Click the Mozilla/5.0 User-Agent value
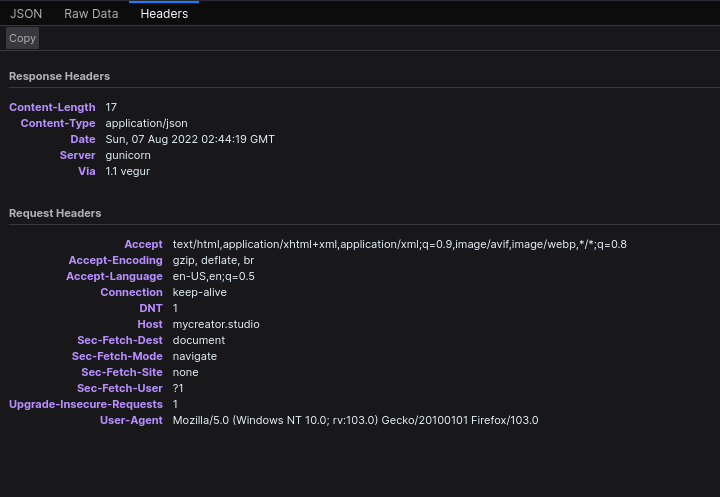The width and height of the screenshot is (720, 497). (355, 420)
